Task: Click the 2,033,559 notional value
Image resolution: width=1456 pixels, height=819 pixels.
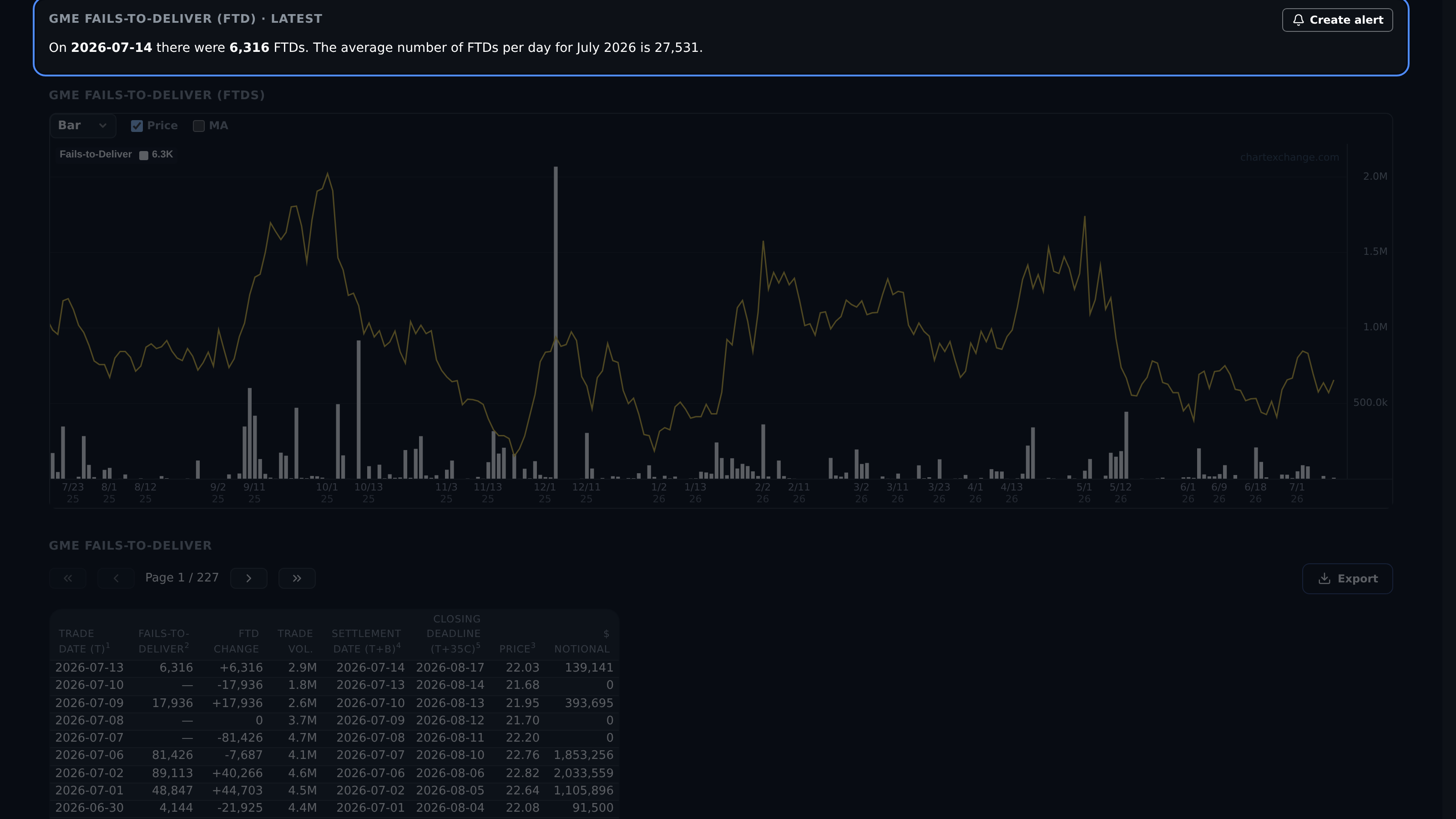Action: 583,773
